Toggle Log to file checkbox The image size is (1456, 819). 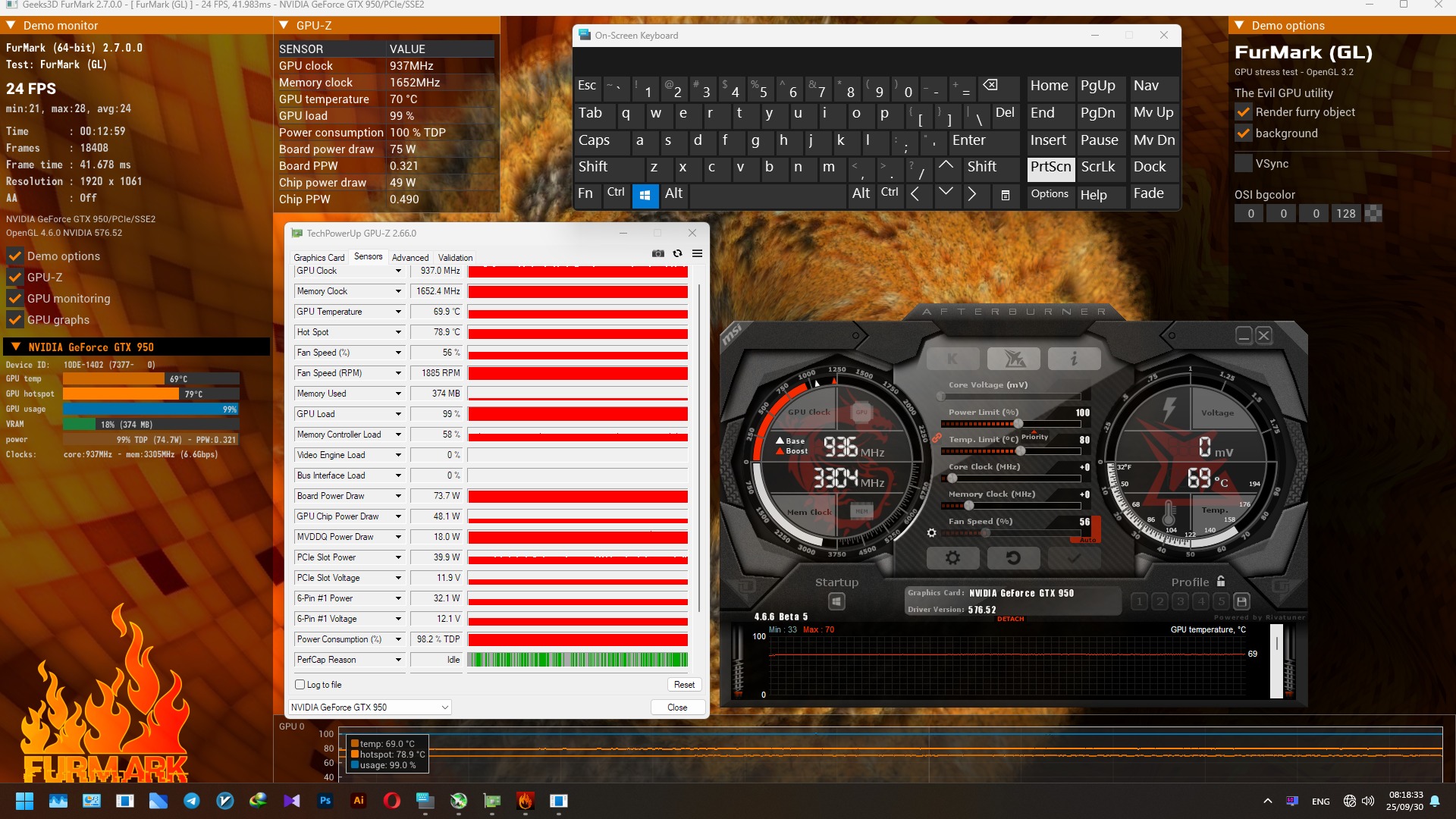pos(300,685)
